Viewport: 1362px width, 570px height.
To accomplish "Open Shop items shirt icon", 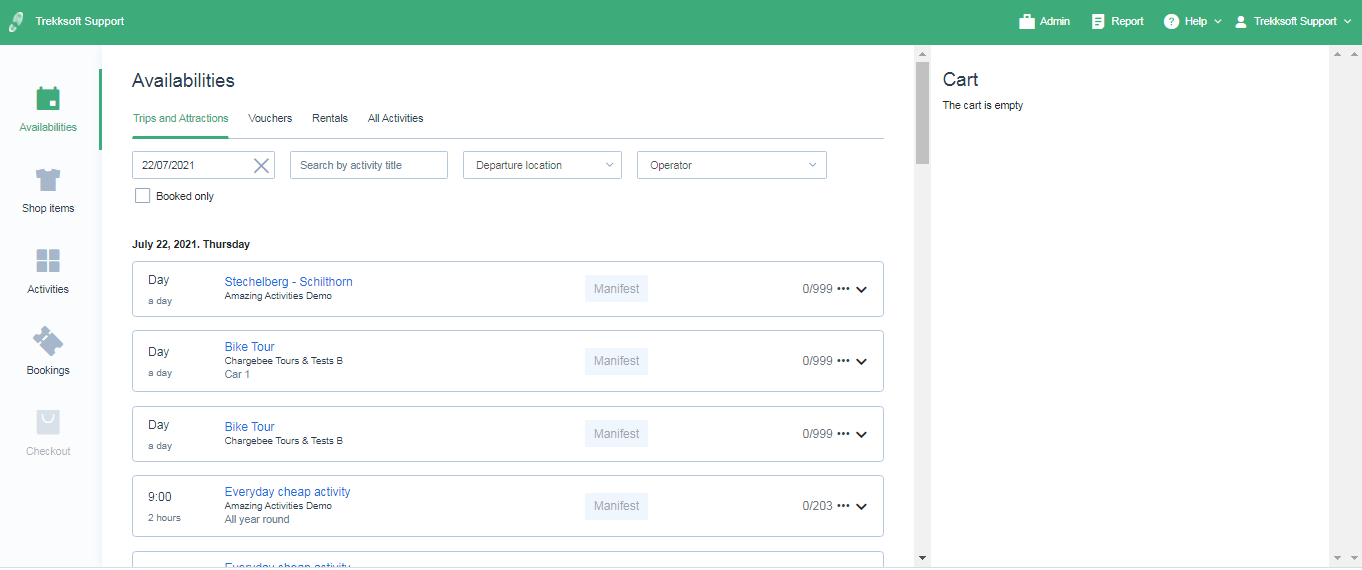I will point(48,180).
